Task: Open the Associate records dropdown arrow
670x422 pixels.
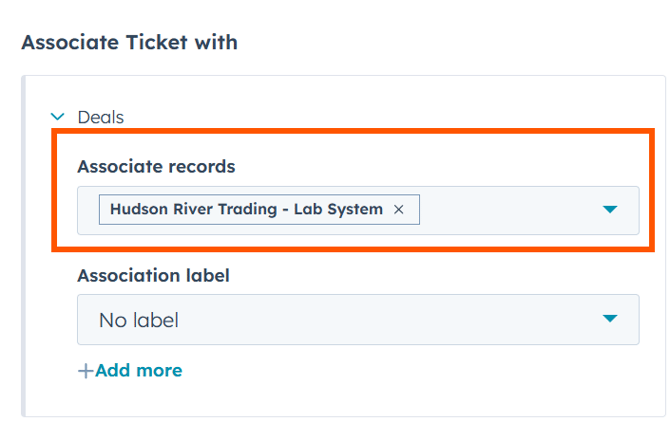Action: click(610, 210)
